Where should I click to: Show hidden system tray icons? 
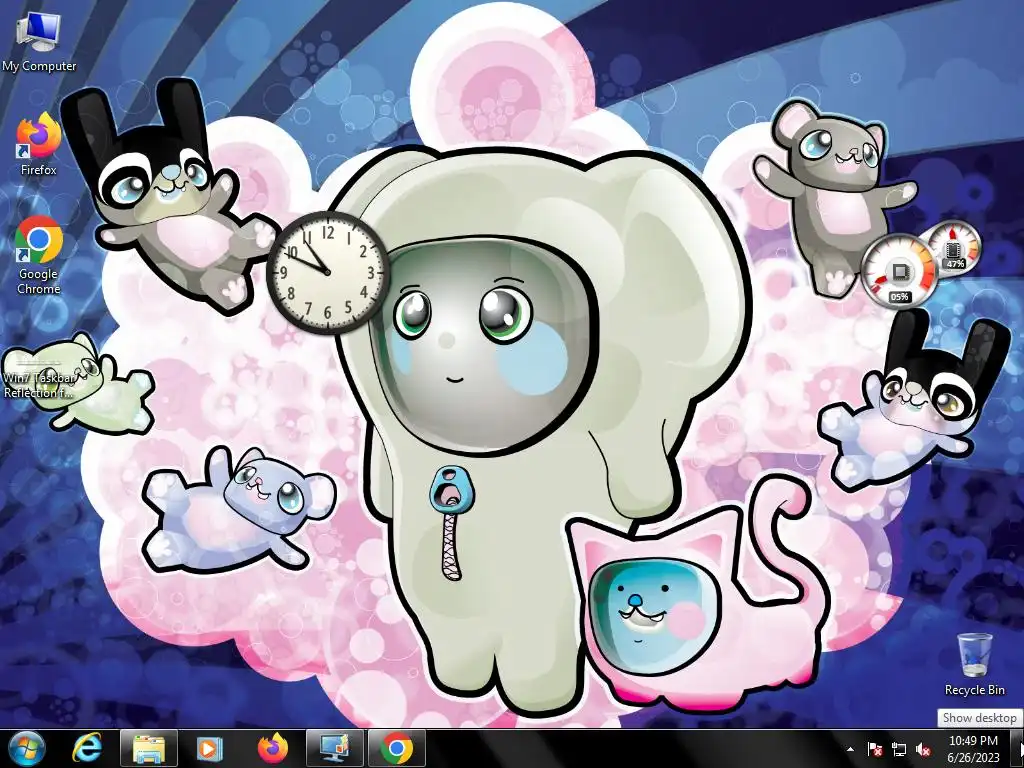[850, 749]
